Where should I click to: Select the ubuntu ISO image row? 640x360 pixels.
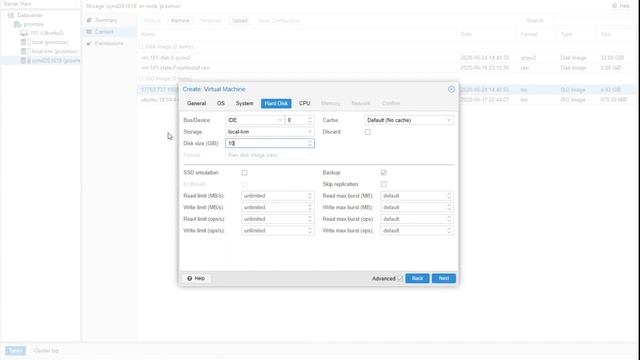(x=387, y=100)
